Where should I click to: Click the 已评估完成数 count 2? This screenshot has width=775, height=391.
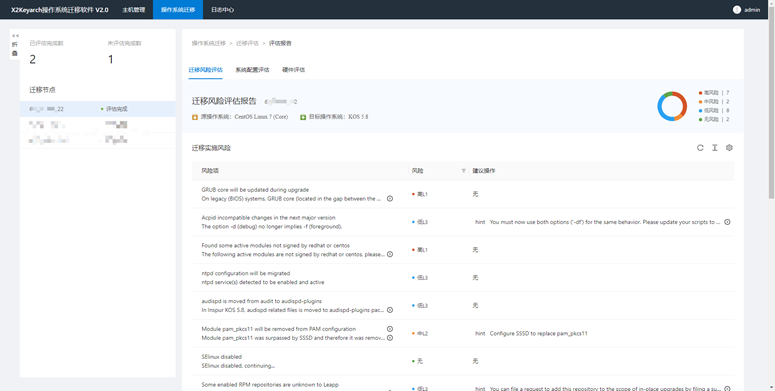(x=33, y=59)
